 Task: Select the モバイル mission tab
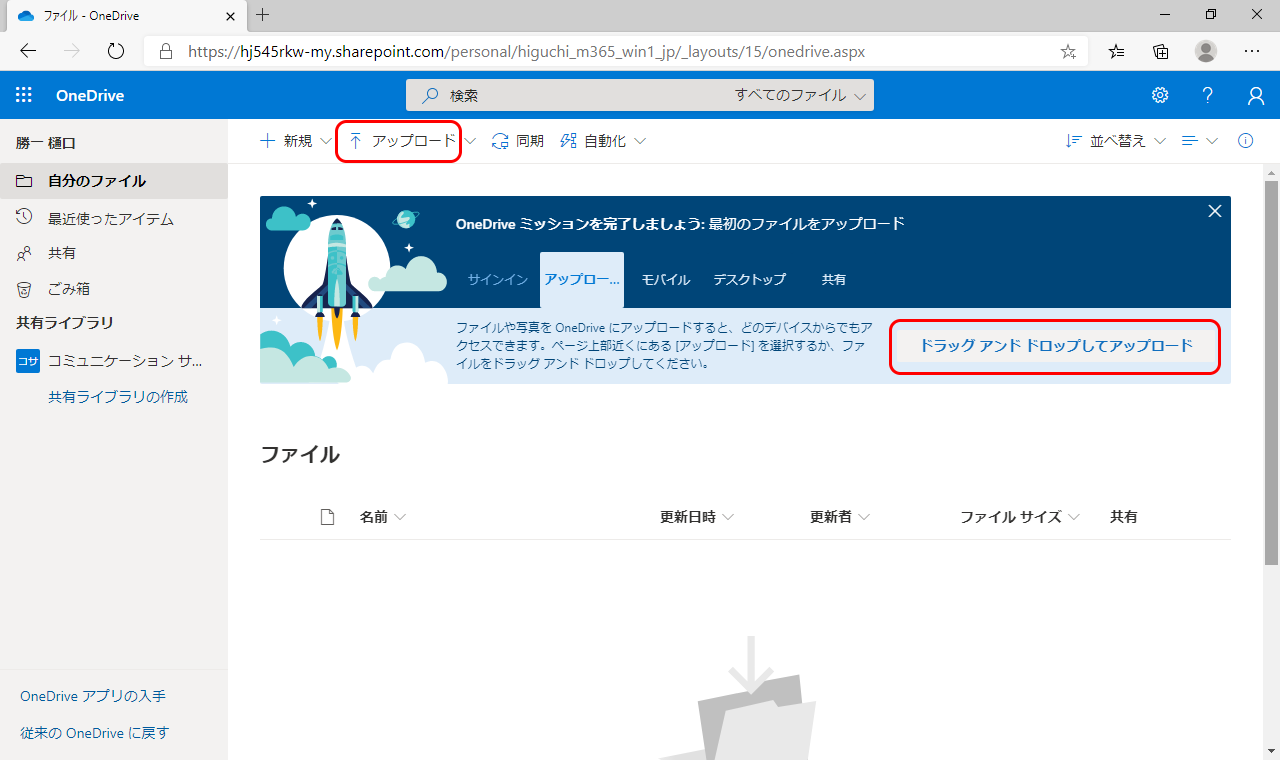tap(666, 280)
